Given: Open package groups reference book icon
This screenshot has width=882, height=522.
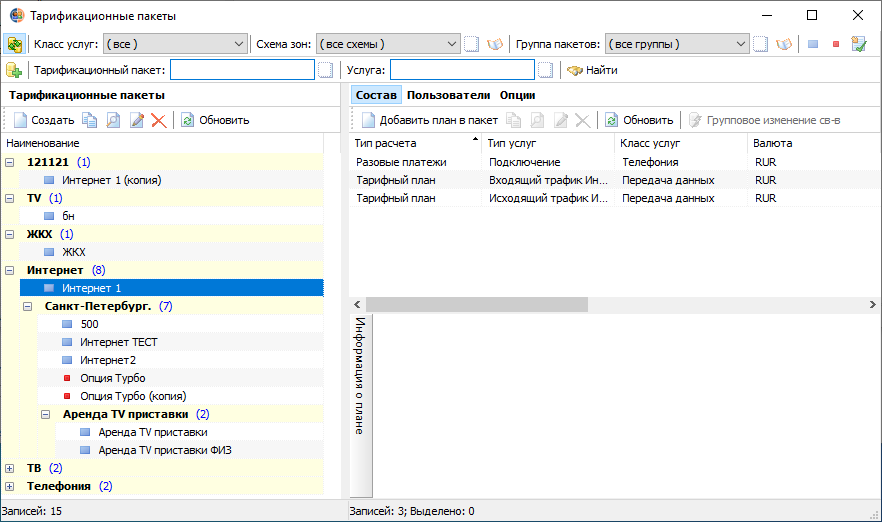Looking at the screenshot, I should tap(784, 44).
